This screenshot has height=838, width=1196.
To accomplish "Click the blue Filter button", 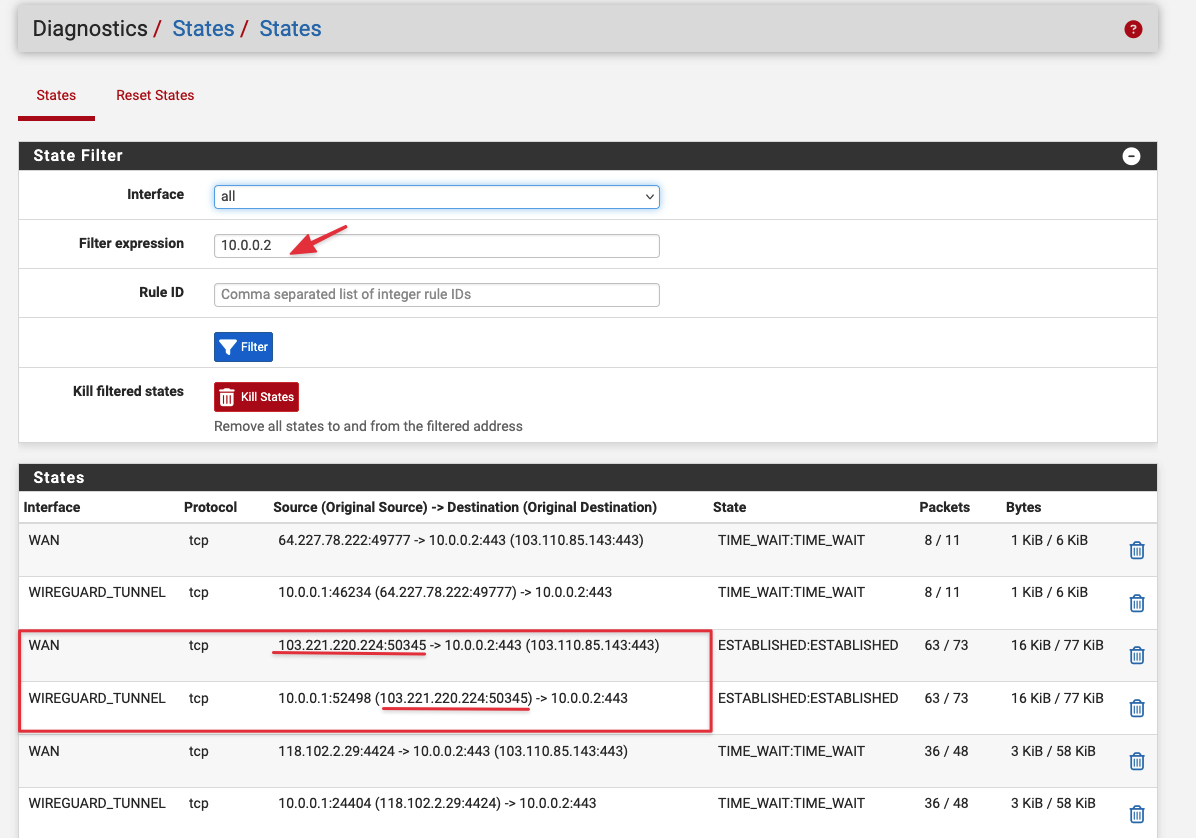I will (243, 347).
